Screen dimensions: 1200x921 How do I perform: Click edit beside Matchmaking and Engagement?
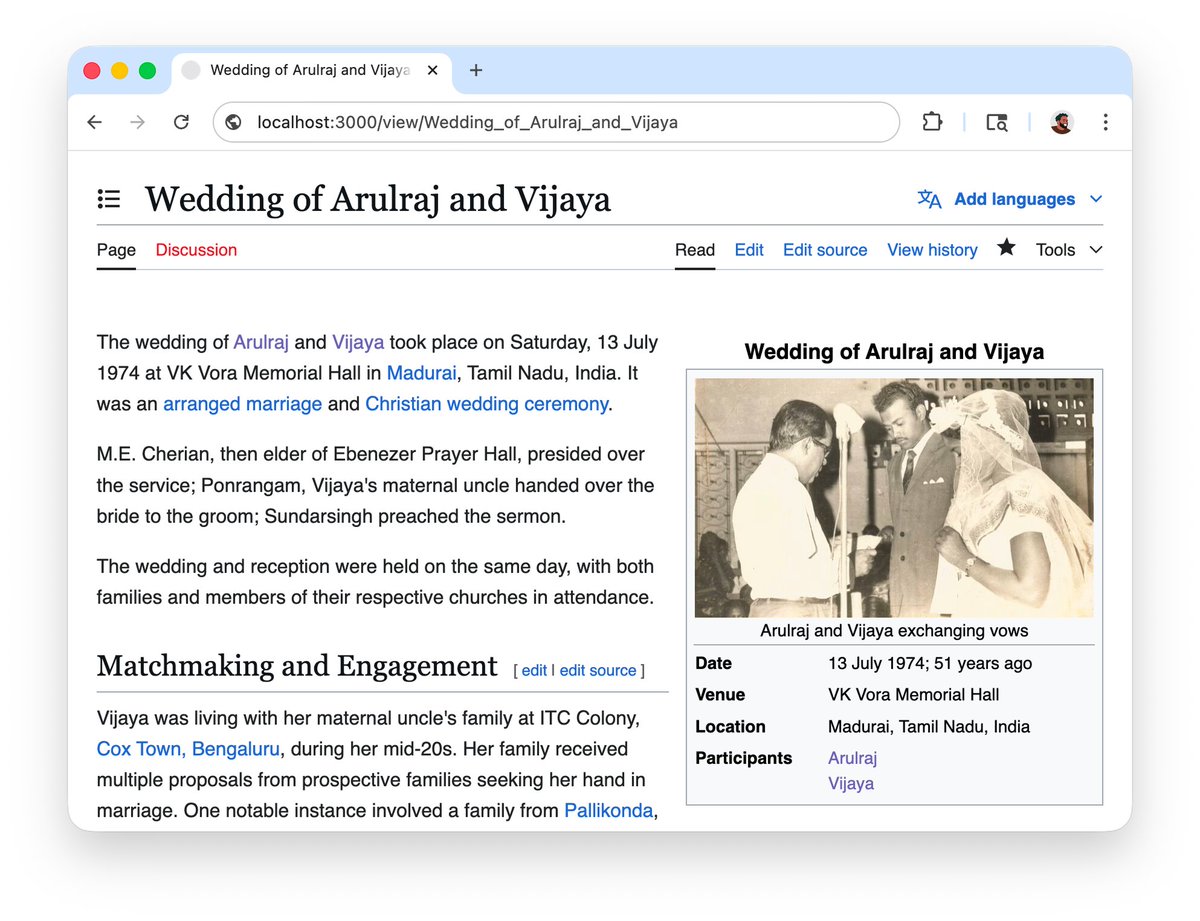(534, 670)
